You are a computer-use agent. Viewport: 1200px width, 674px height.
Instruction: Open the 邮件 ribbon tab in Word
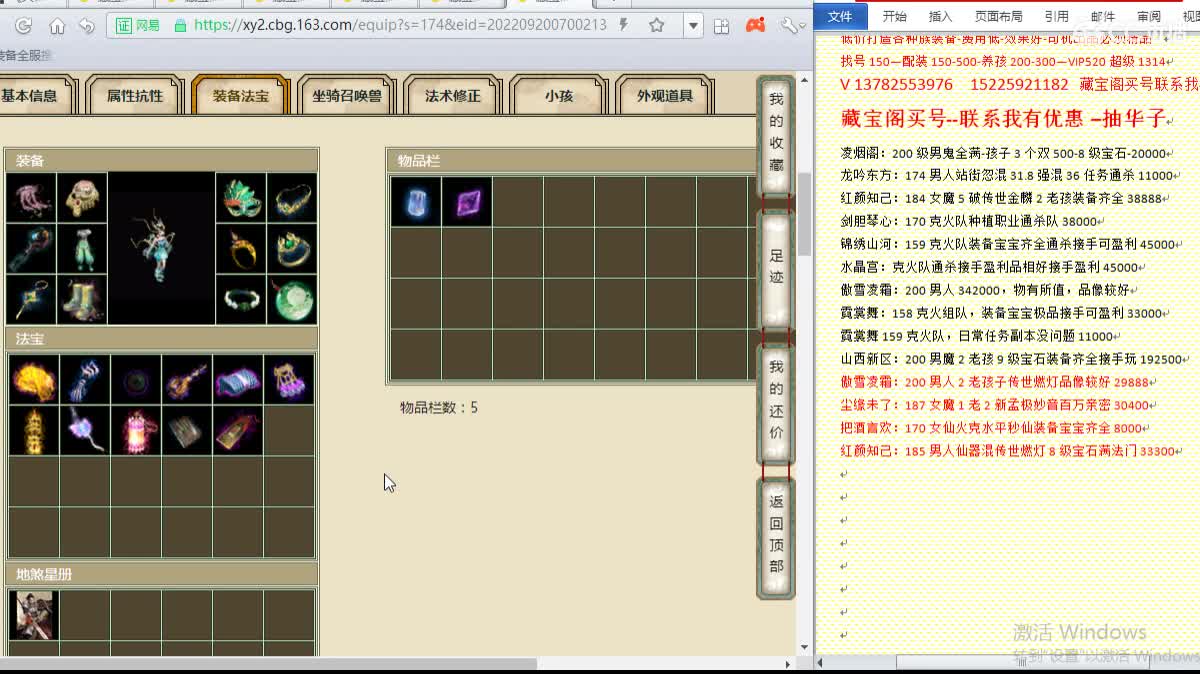pos(1103,16)
